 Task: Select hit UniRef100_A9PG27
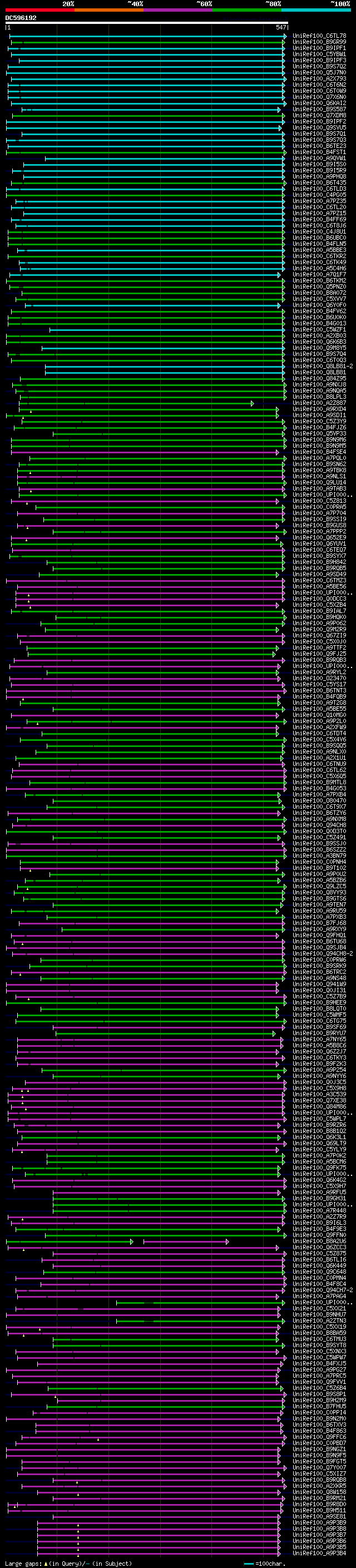tap(319, 1369)
